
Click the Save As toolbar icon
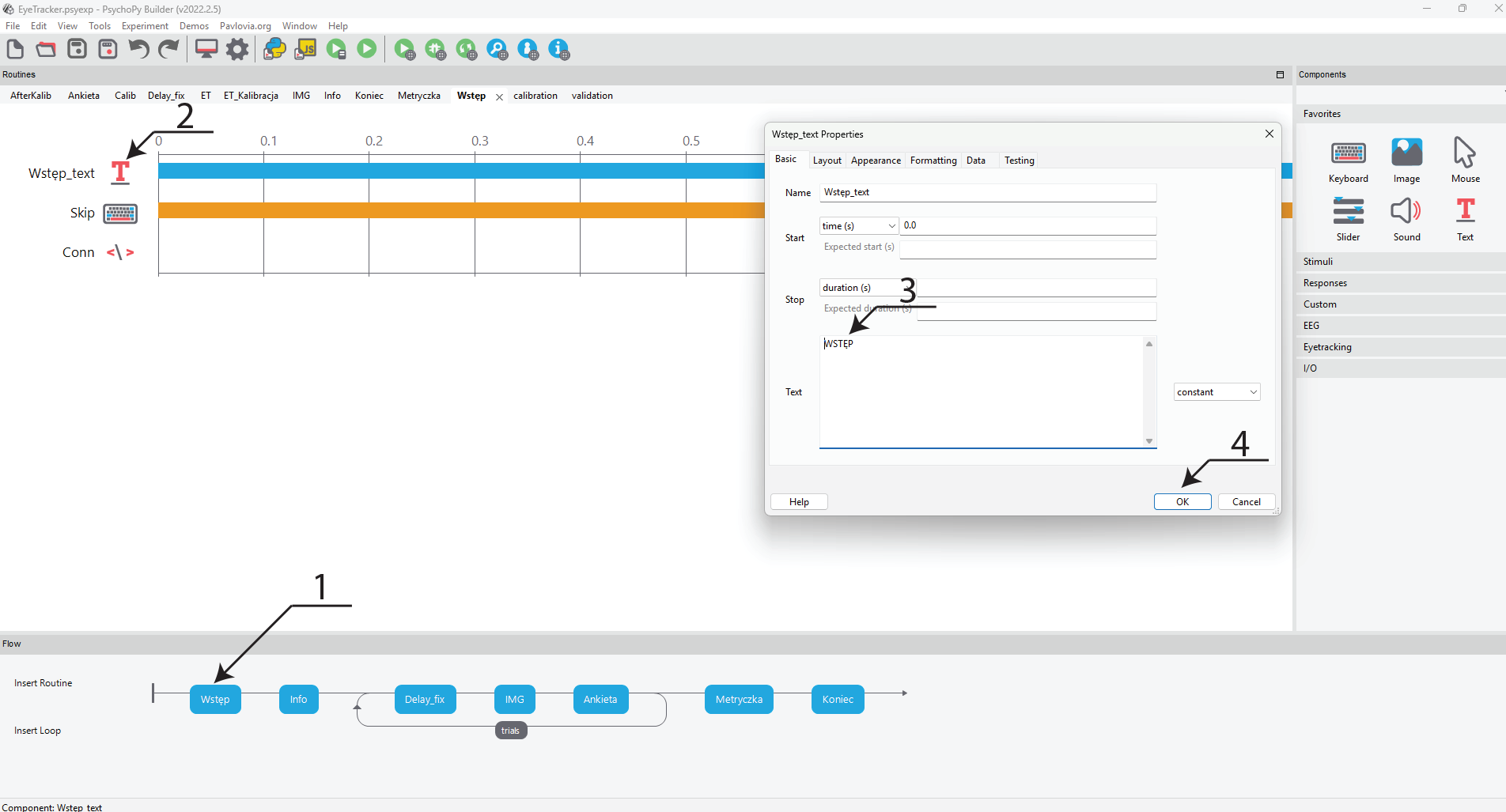tap(108, 50)
